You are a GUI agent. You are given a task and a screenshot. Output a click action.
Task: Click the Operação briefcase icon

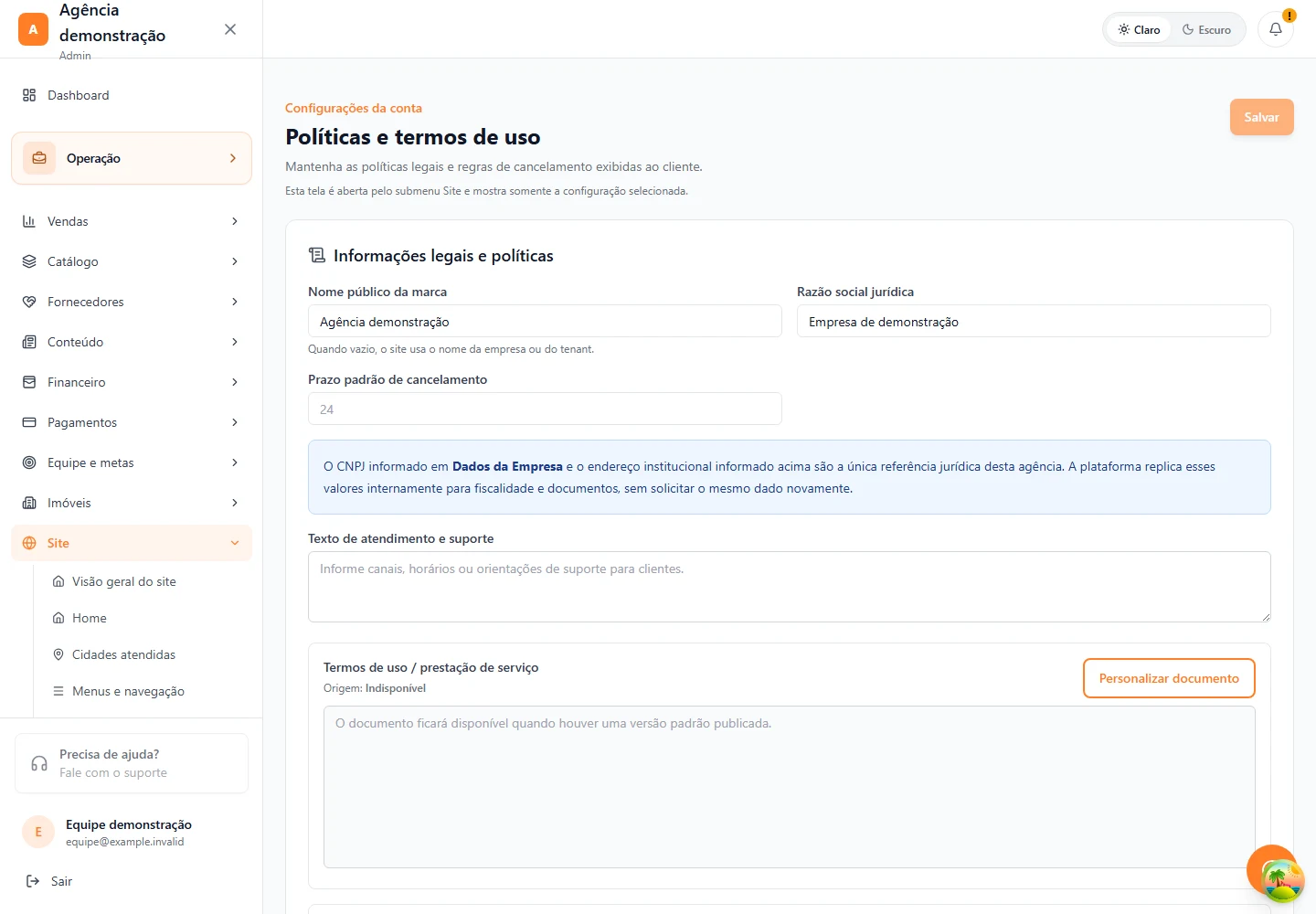(x=39, y=158)
